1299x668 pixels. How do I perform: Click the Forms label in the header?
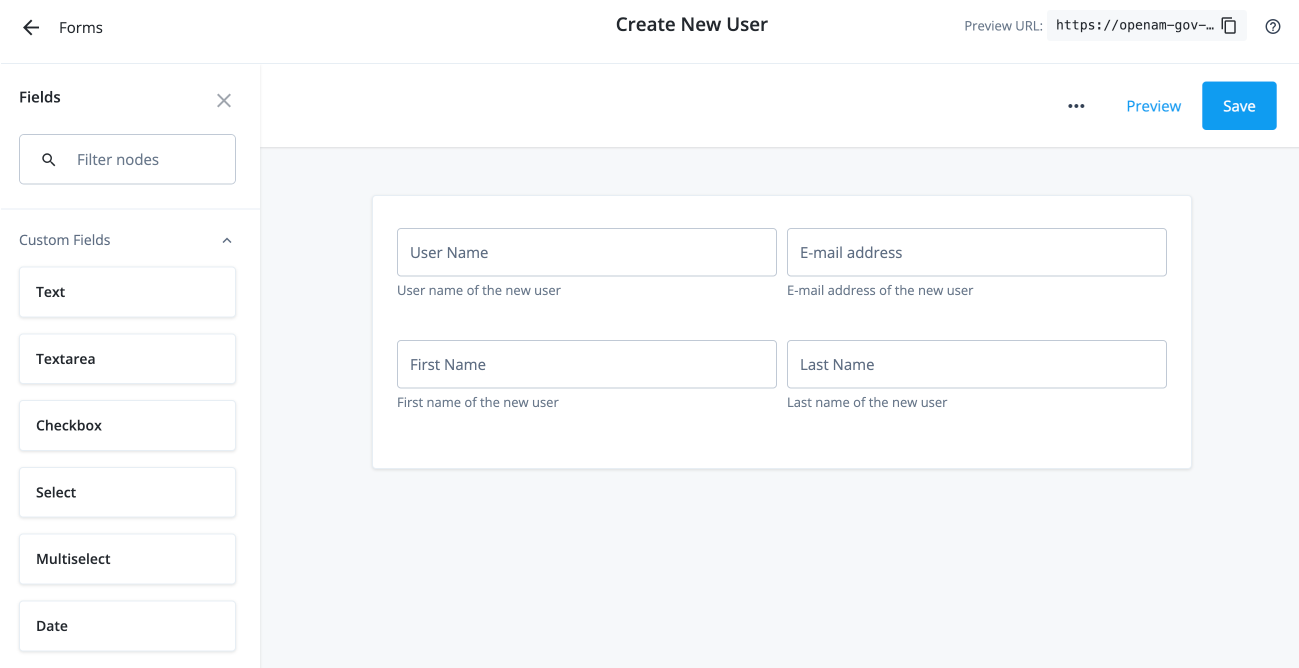coord(80,27)
